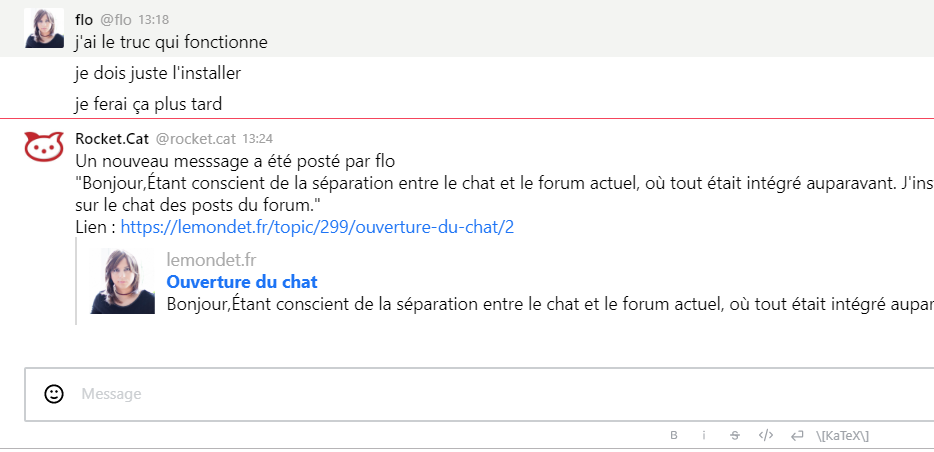
Task: Click the @flo handle
Action: coord(116,20)
